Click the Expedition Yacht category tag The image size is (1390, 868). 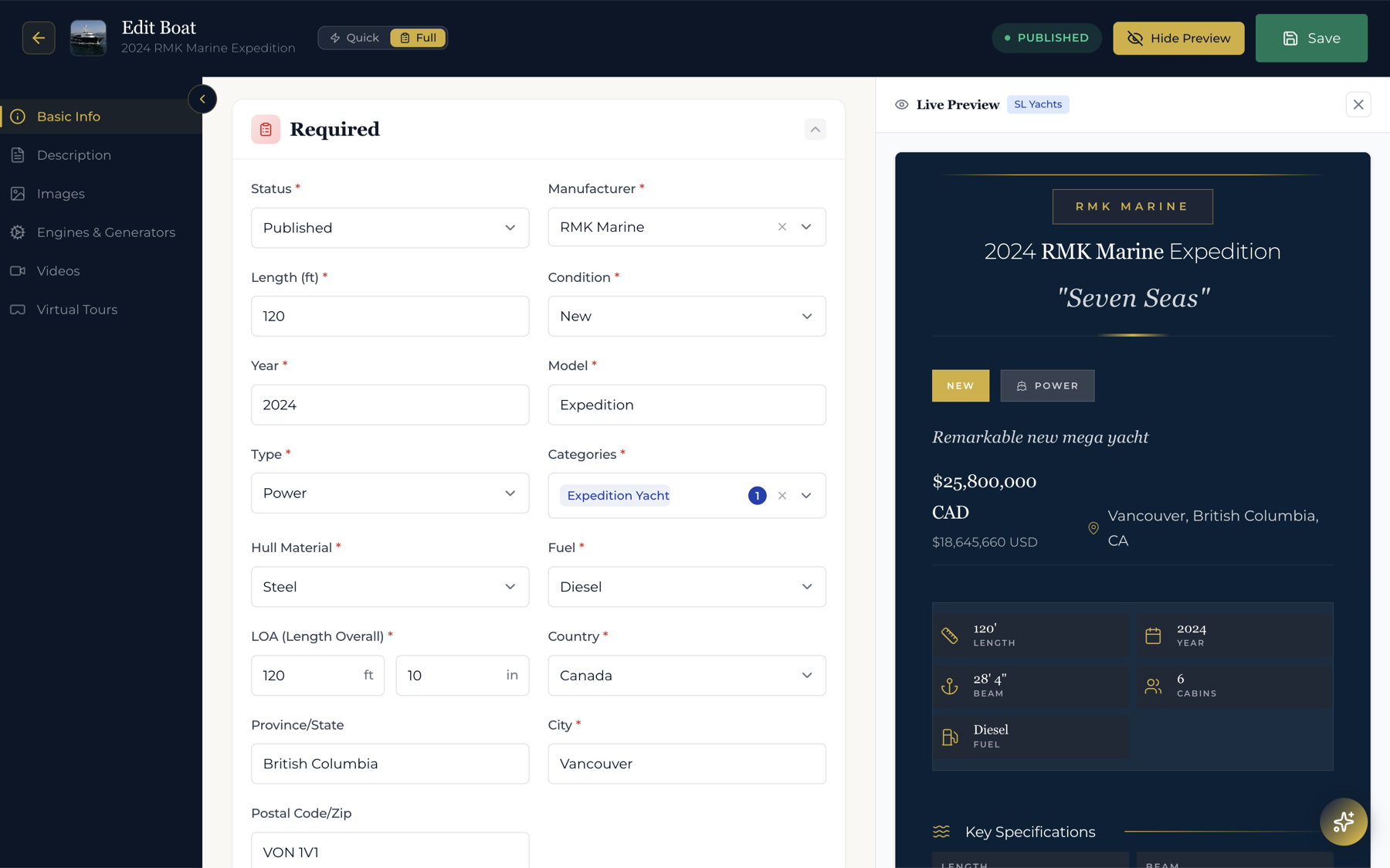[x=617, y=495]
